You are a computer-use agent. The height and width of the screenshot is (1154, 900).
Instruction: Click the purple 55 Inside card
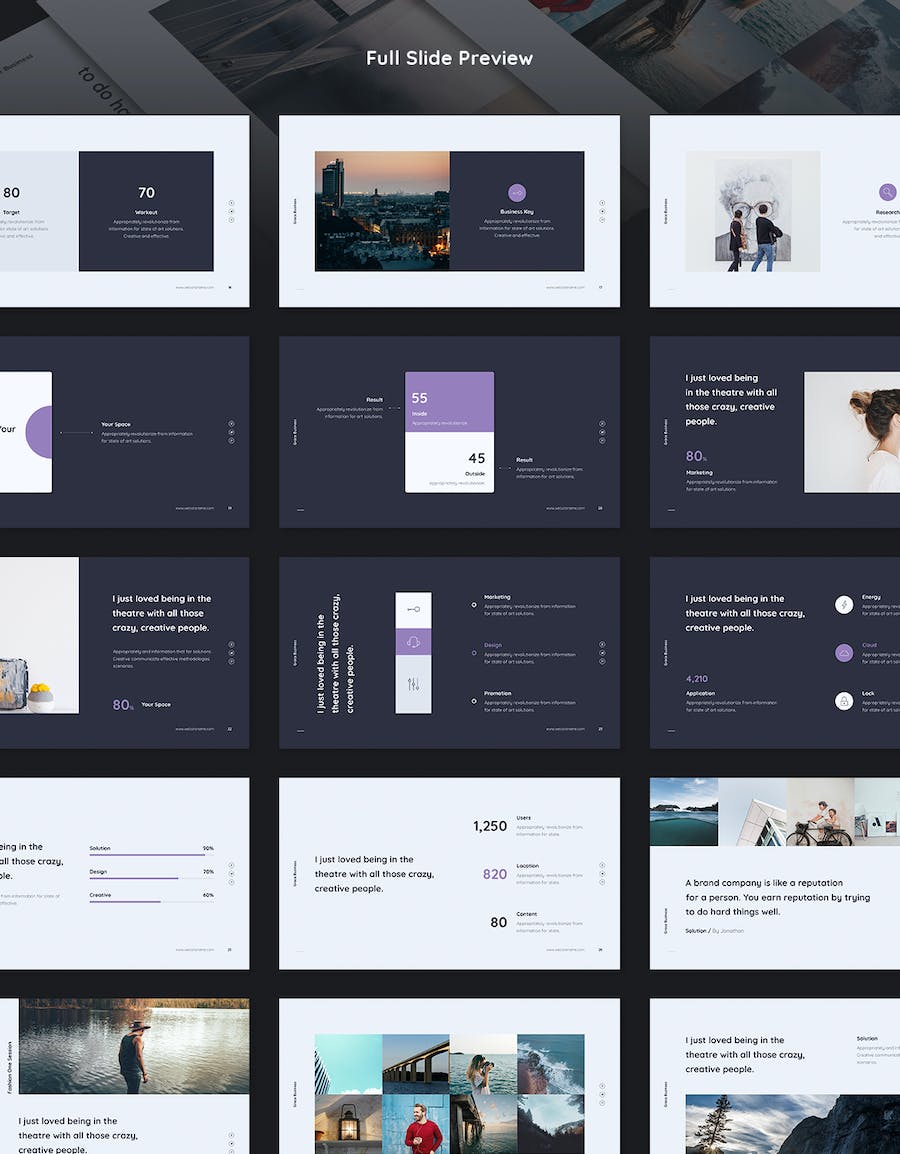[x=449, y=403]
